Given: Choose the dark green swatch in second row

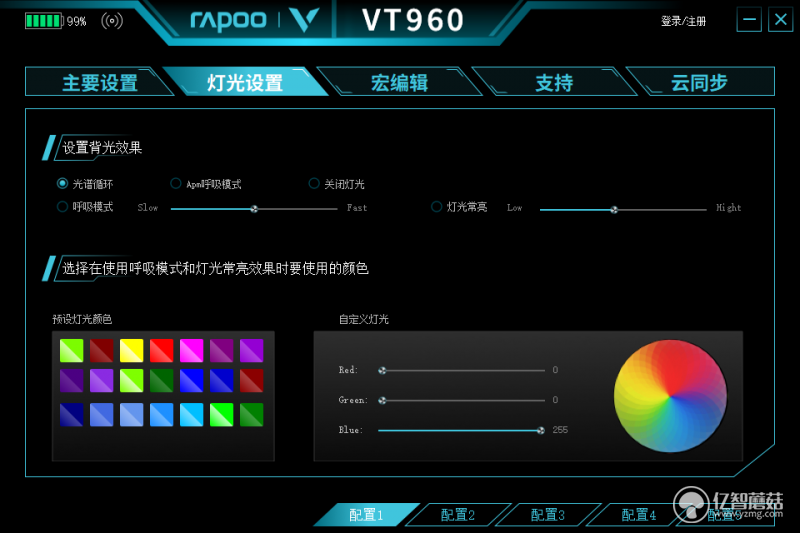Looking at the screenshot, I should (x=162, y=380).
